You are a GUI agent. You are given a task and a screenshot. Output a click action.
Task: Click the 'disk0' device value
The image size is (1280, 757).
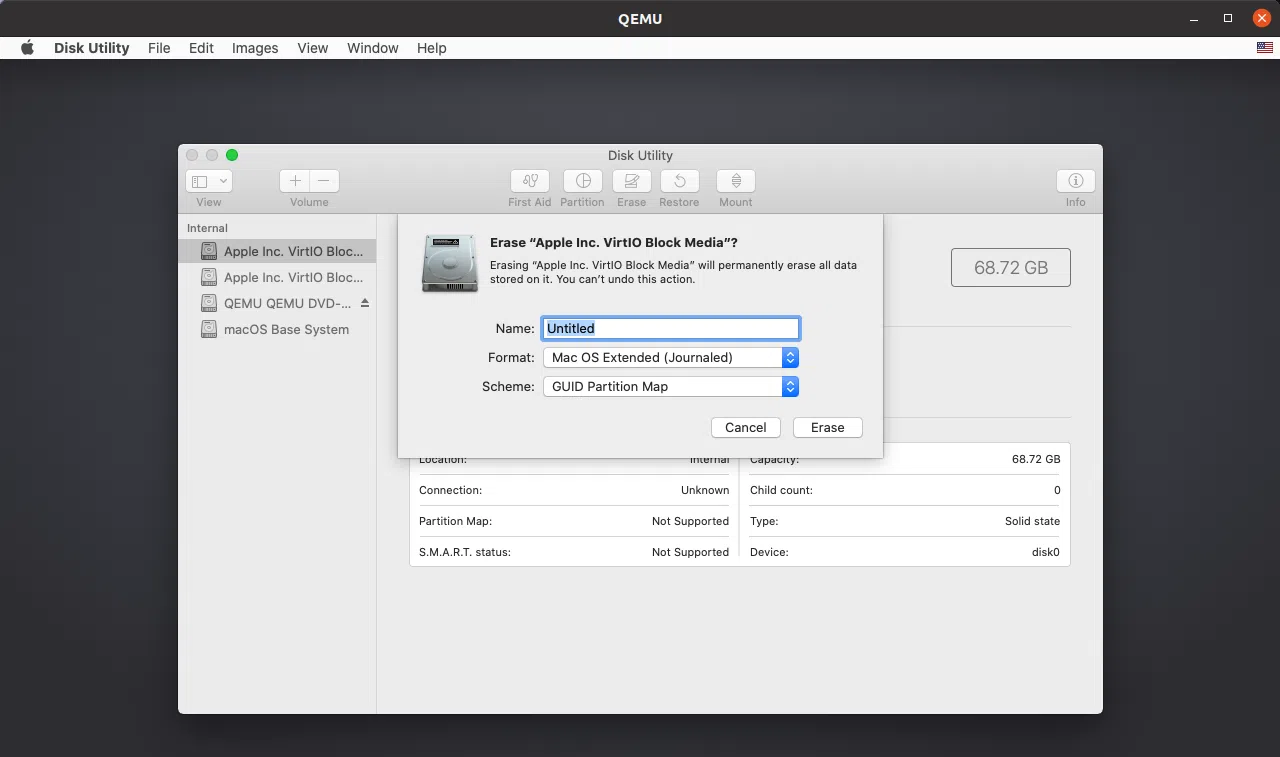1045,552
